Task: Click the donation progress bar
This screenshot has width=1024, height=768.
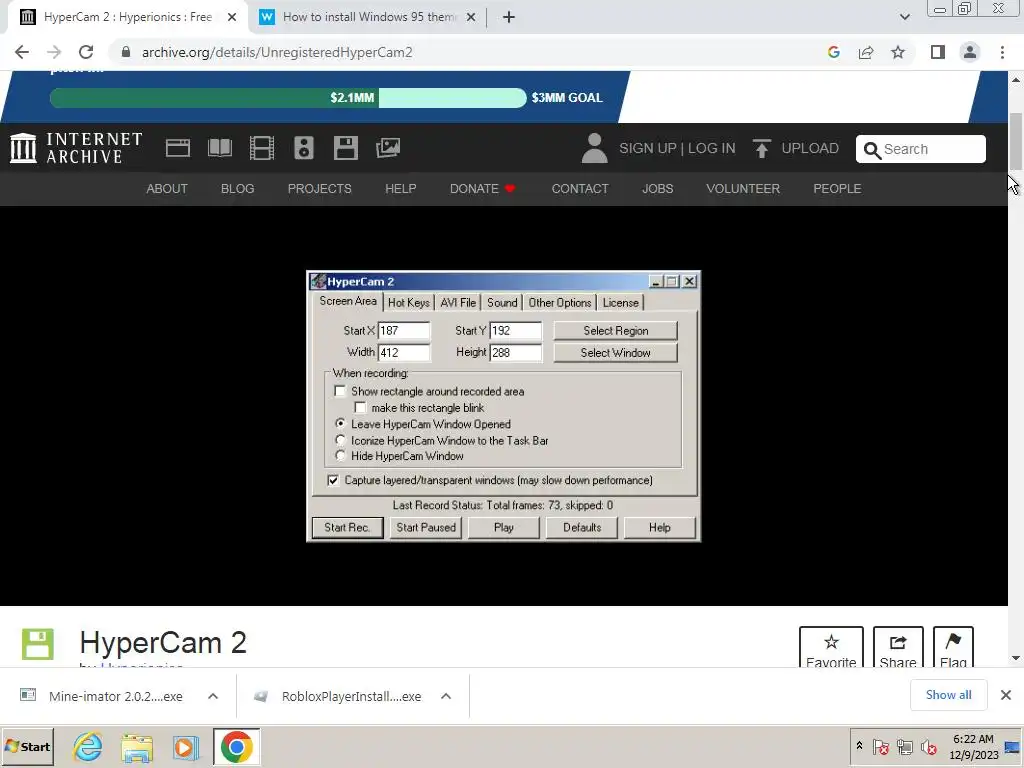Action: (288, 98)
